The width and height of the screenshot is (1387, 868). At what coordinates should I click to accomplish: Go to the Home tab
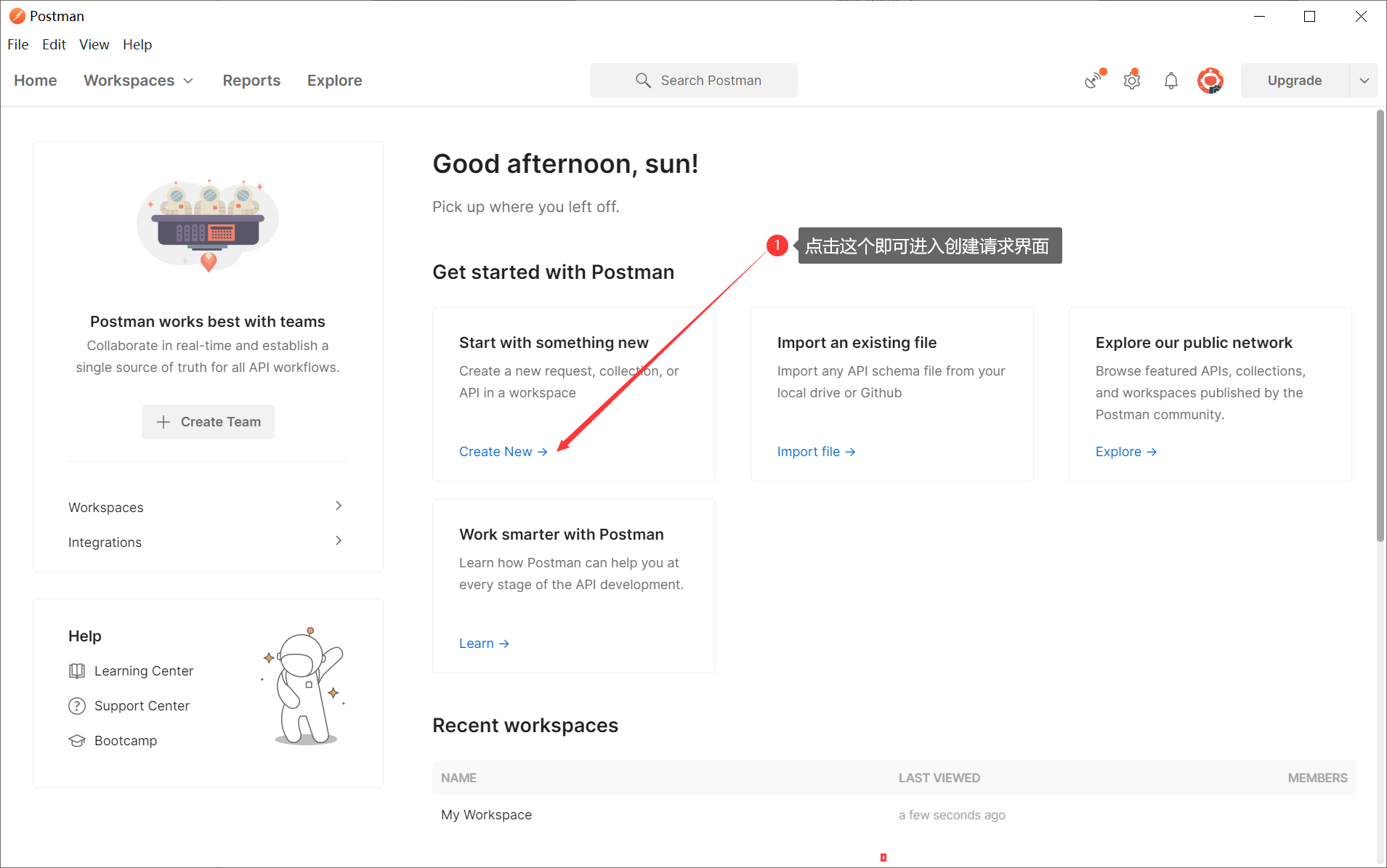pyautogui.click(x=36, y=81)
